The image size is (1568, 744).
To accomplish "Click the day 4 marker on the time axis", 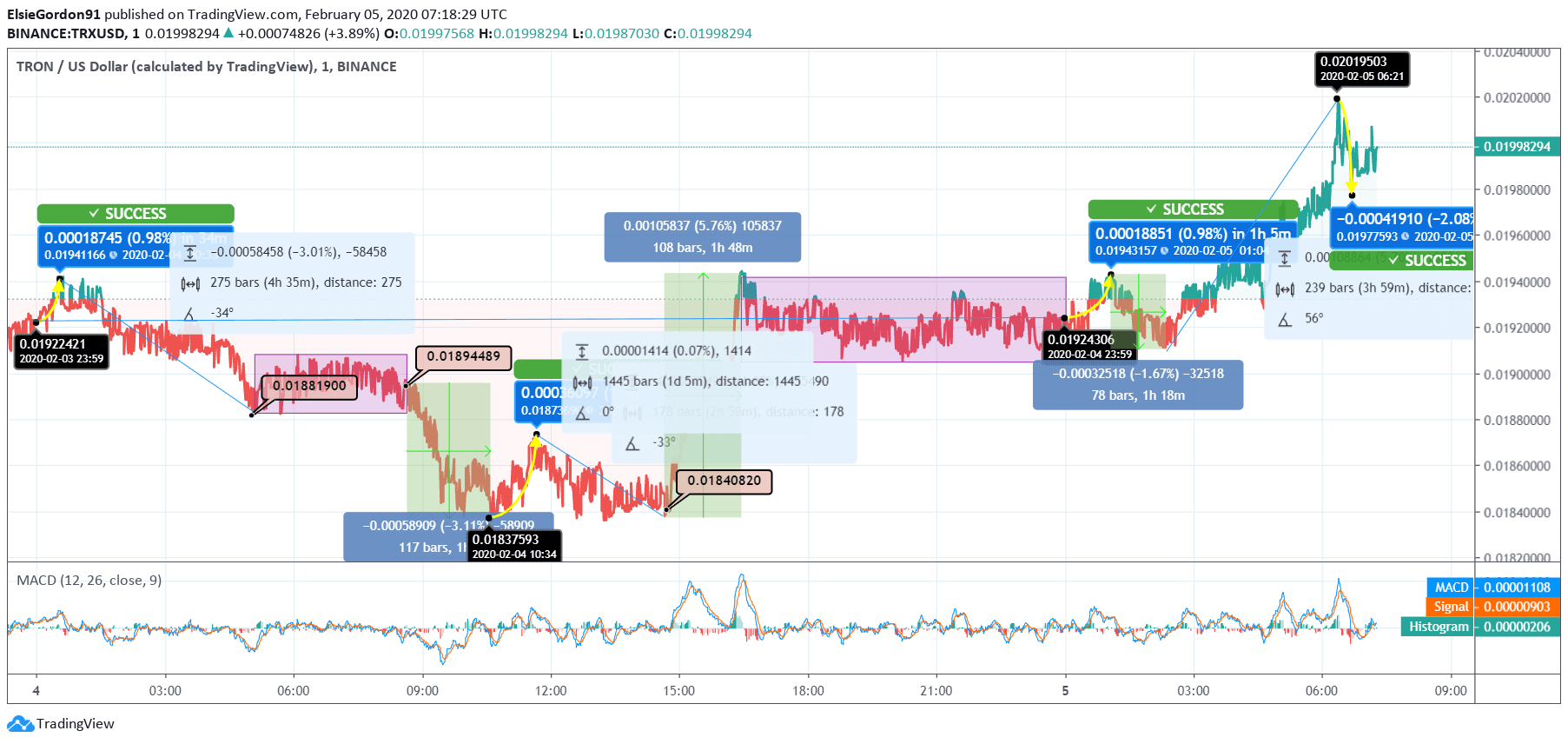I will click(x=36, y=691).
